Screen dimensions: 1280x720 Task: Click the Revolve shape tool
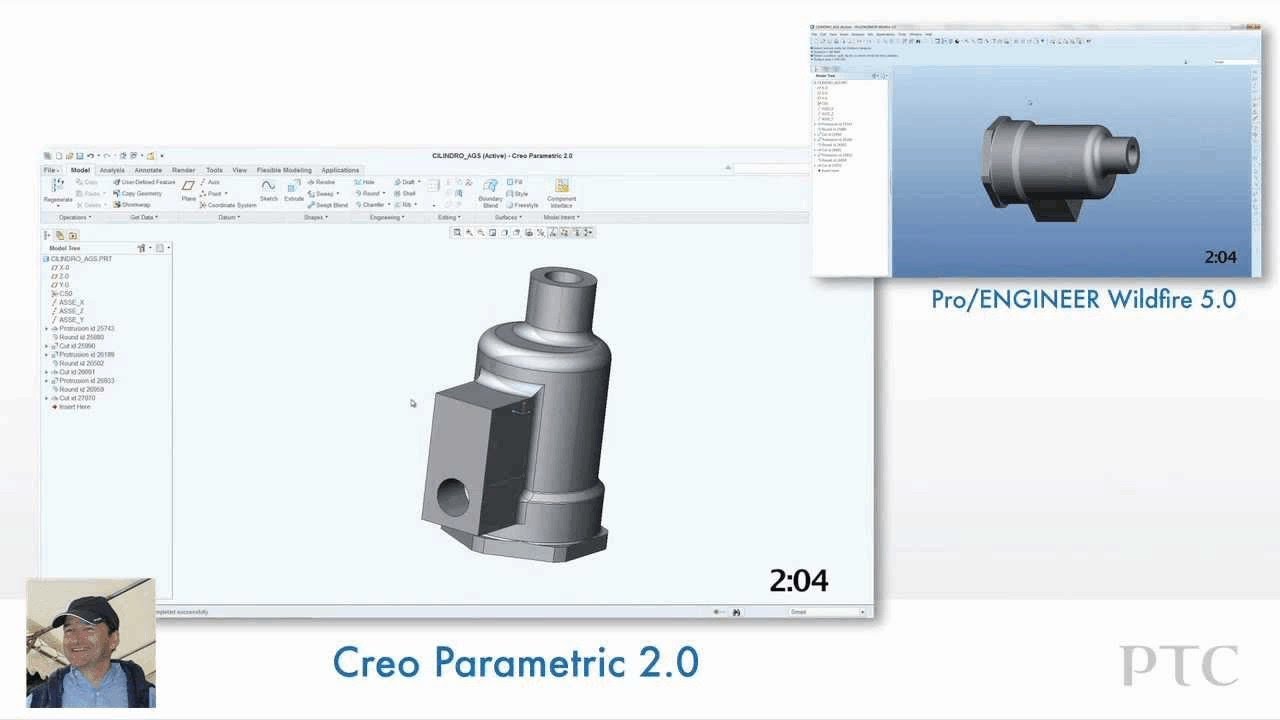322,182
